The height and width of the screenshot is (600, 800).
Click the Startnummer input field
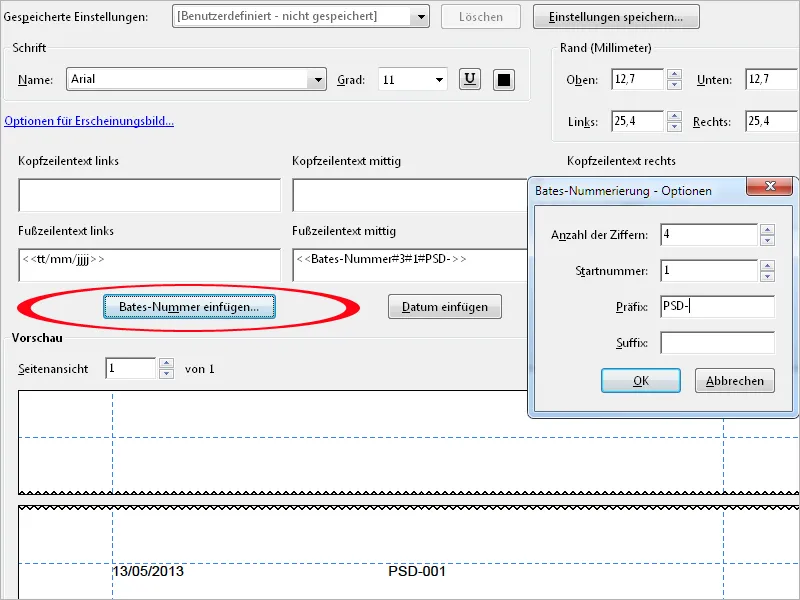click(709, 271)
